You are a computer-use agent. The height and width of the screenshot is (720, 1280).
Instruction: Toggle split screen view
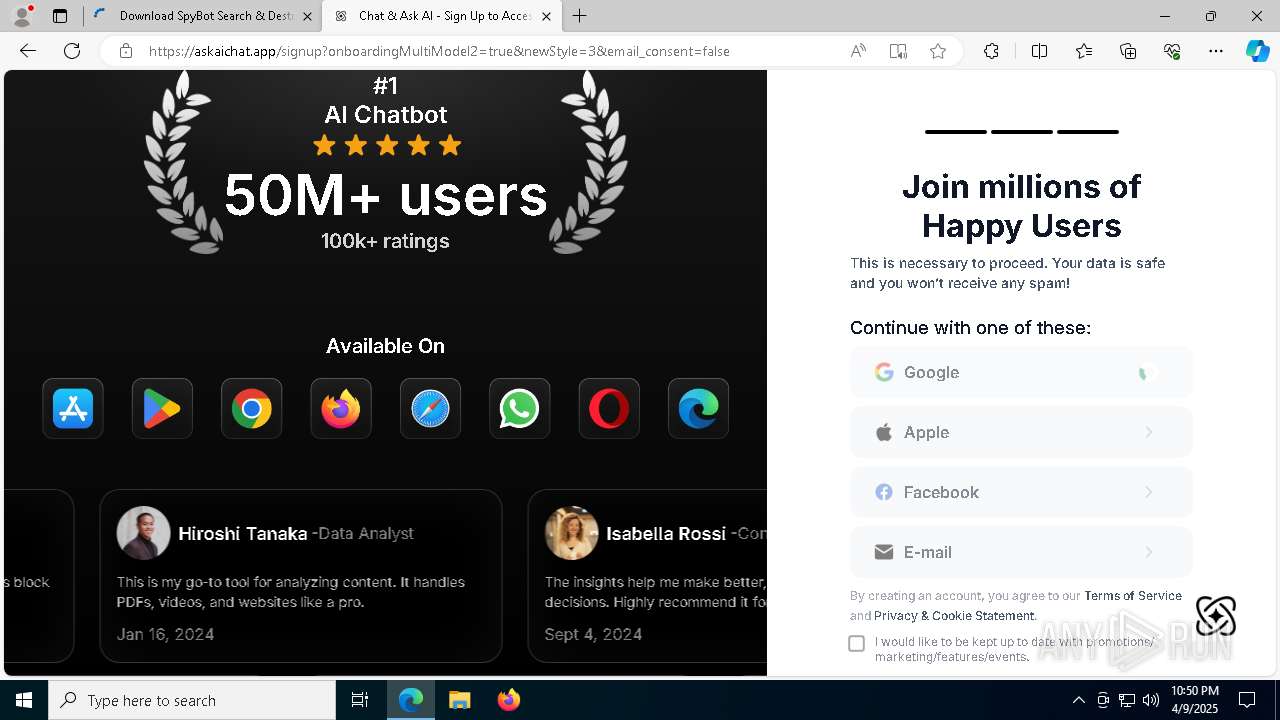tap(1039, 51)
